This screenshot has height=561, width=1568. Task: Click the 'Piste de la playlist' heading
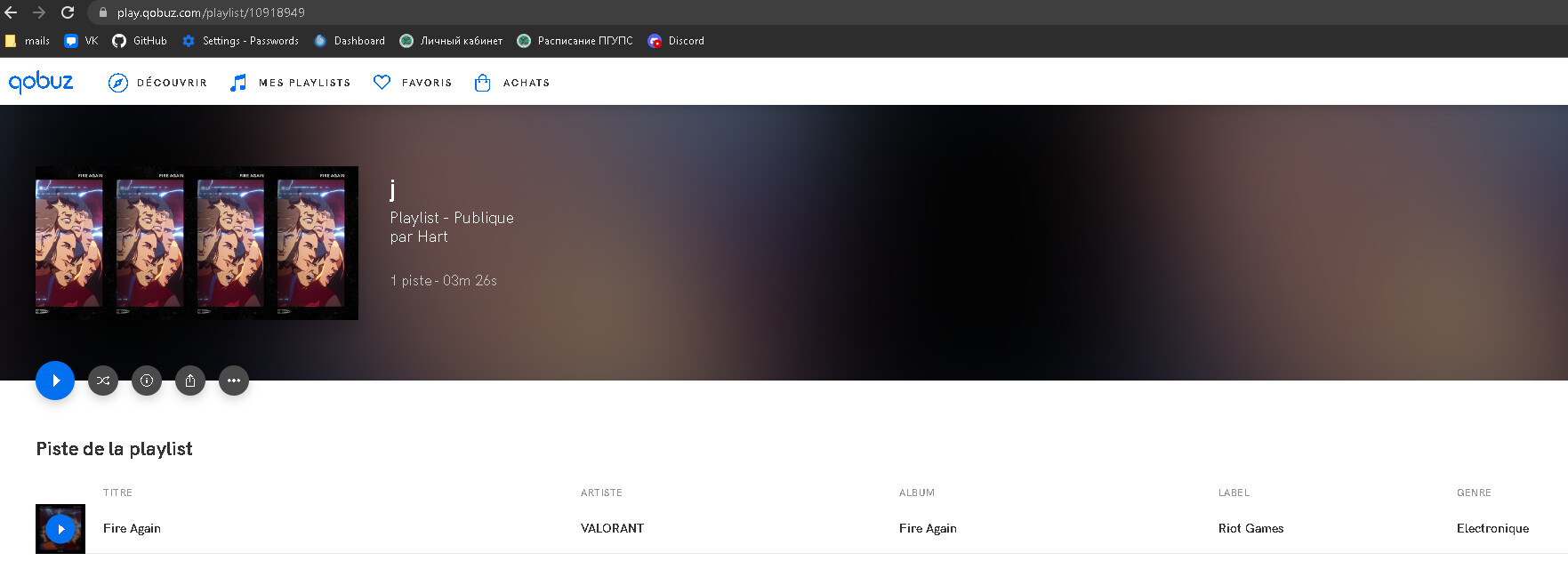coord(114,449)
